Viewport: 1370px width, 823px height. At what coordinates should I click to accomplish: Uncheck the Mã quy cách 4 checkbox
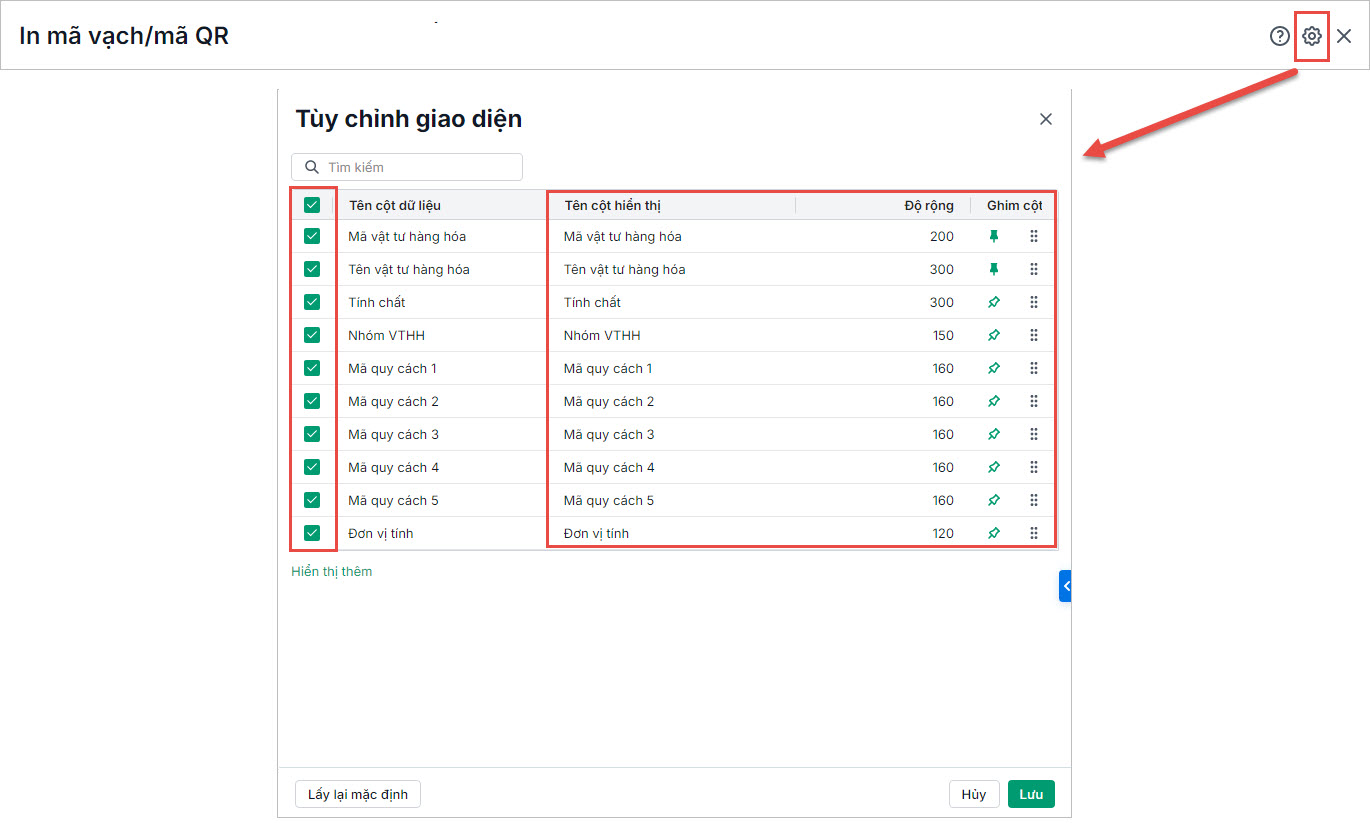pos(312,467)
